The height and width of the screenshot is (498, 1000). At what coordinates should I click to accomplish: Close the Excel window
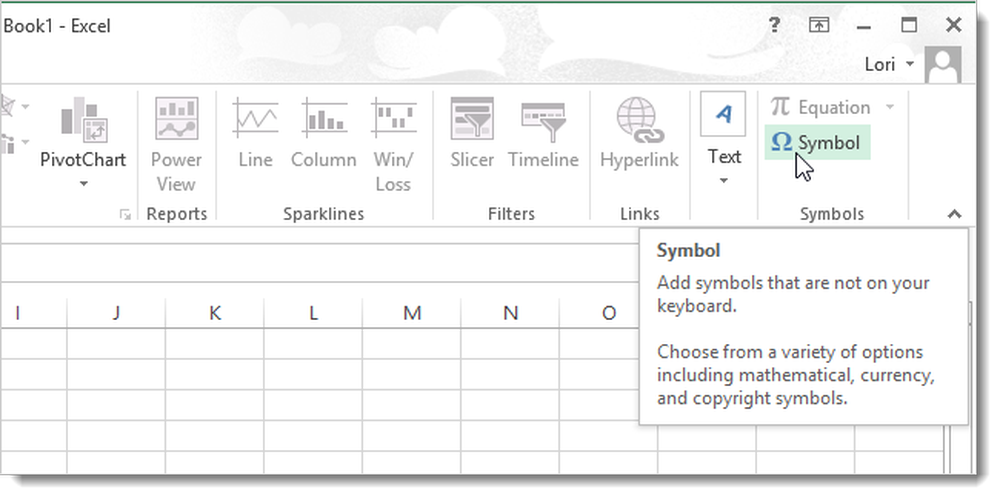coord(953,25)
